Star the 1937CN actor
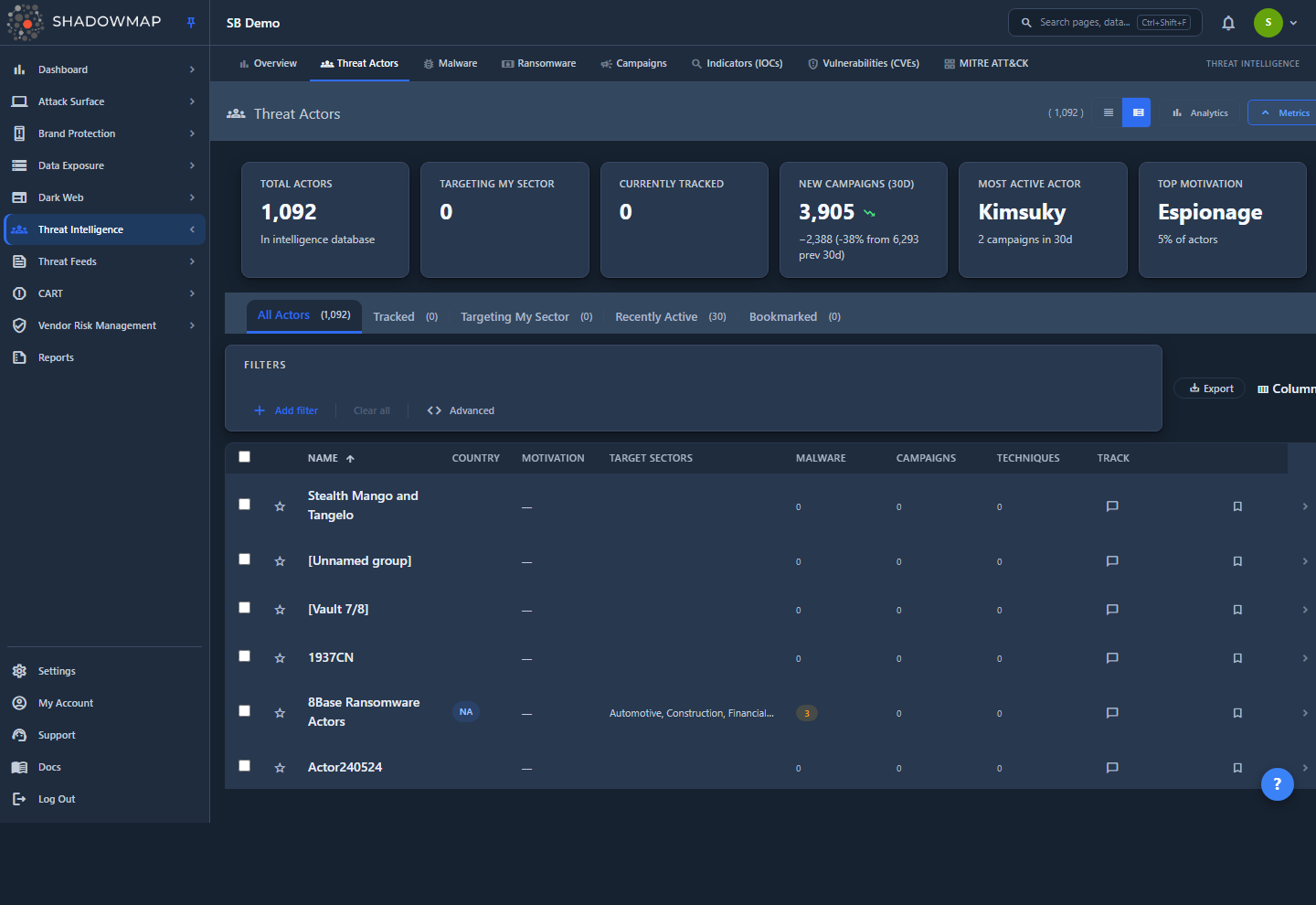 pos(280,658)
